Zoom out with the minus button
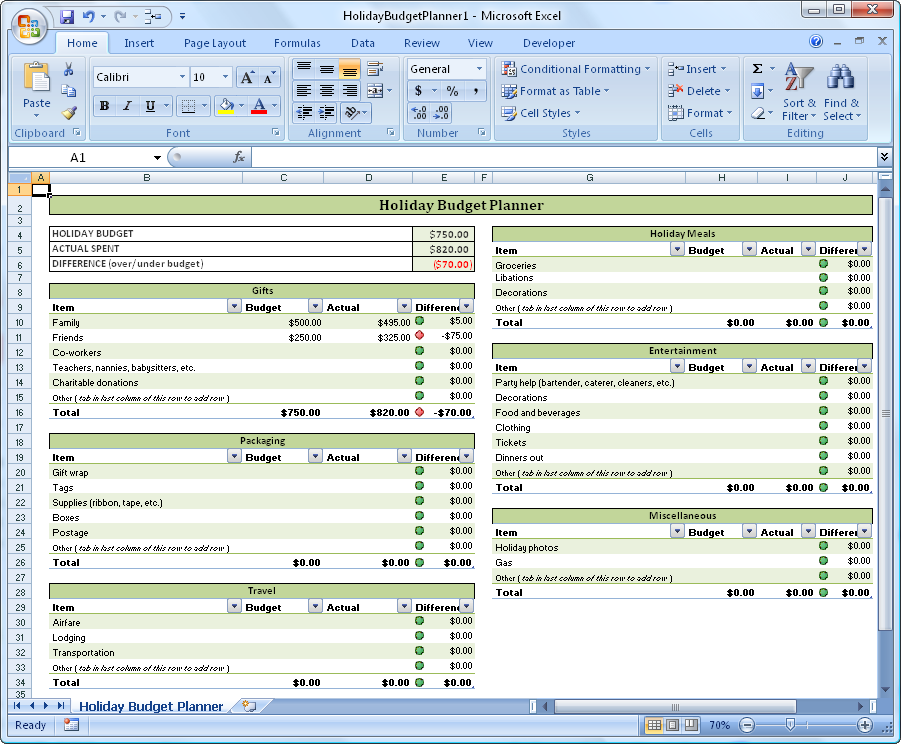 (746, 725)
